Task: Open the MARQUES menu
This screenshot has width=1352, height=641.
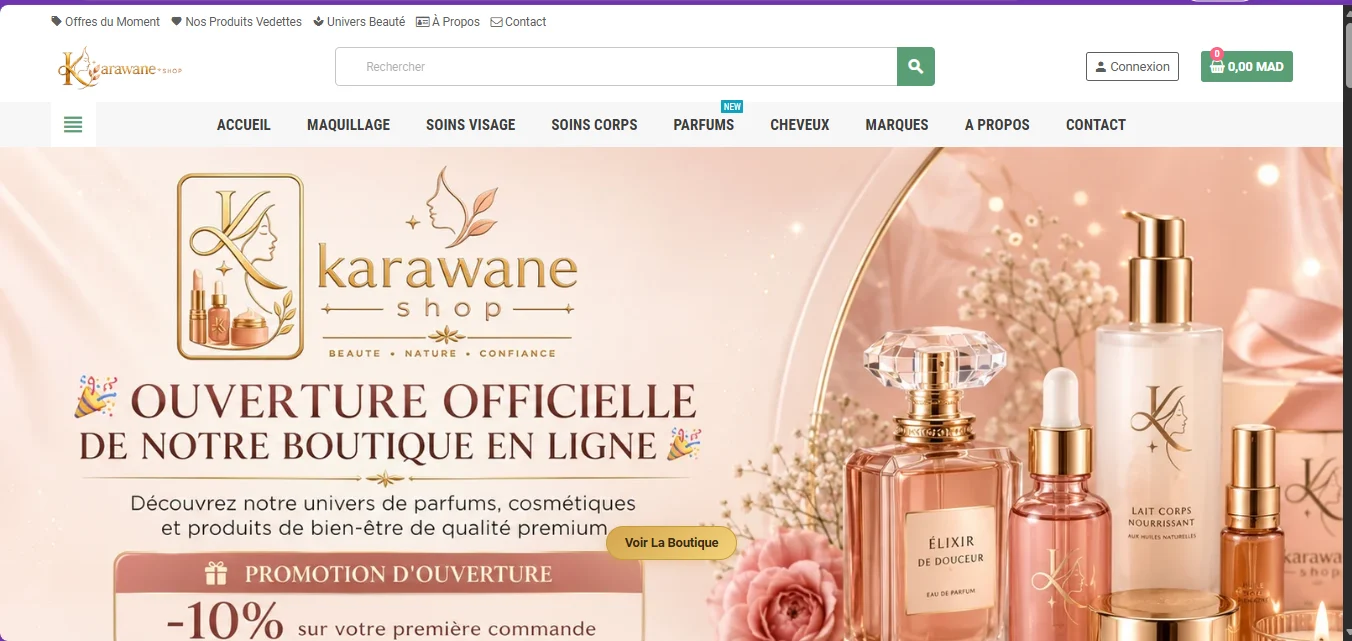Action: (x=897, y=125)
